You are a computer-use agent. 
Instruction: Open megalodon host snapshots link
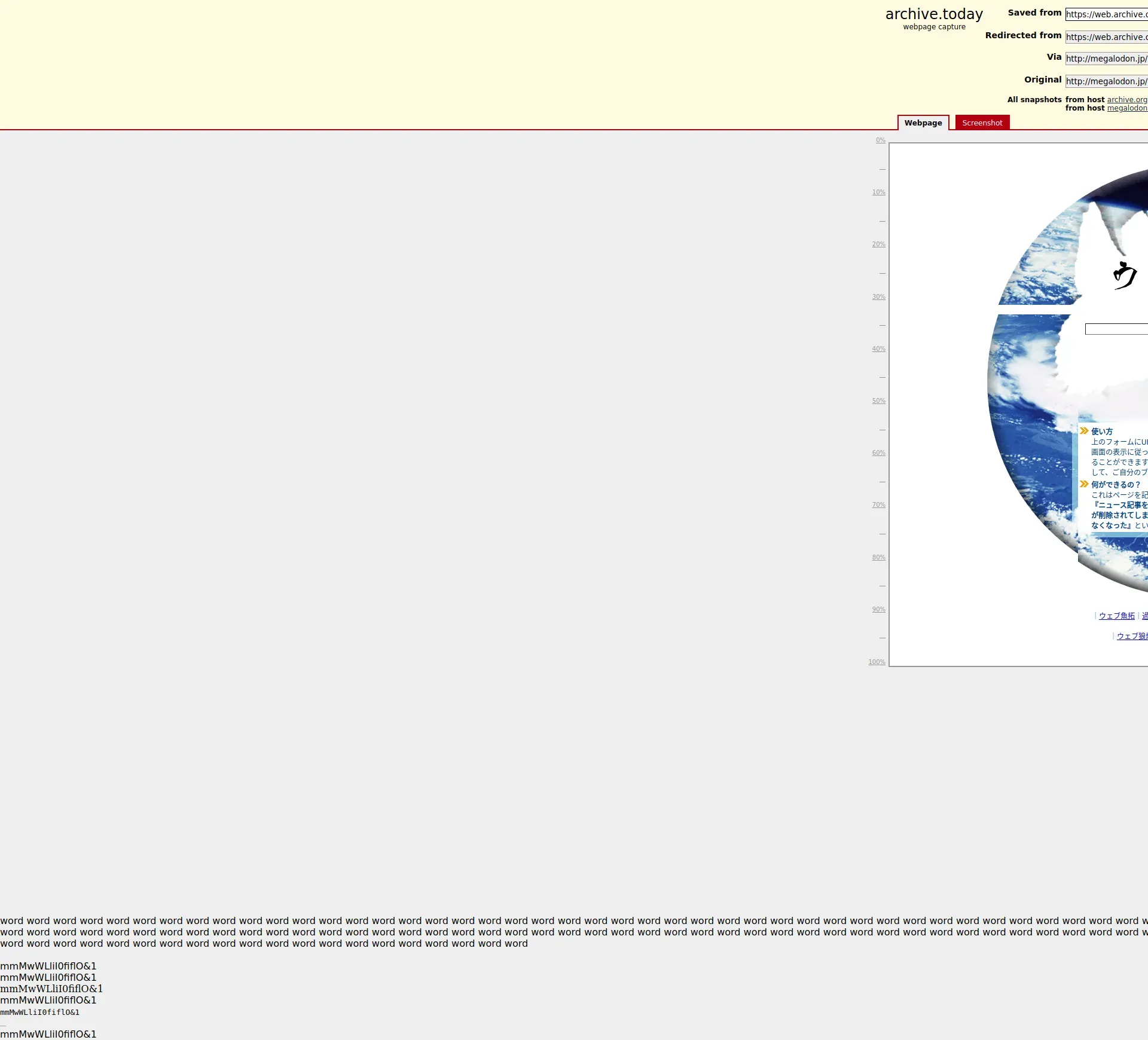pyautogui.click(x=1126, y=108)
